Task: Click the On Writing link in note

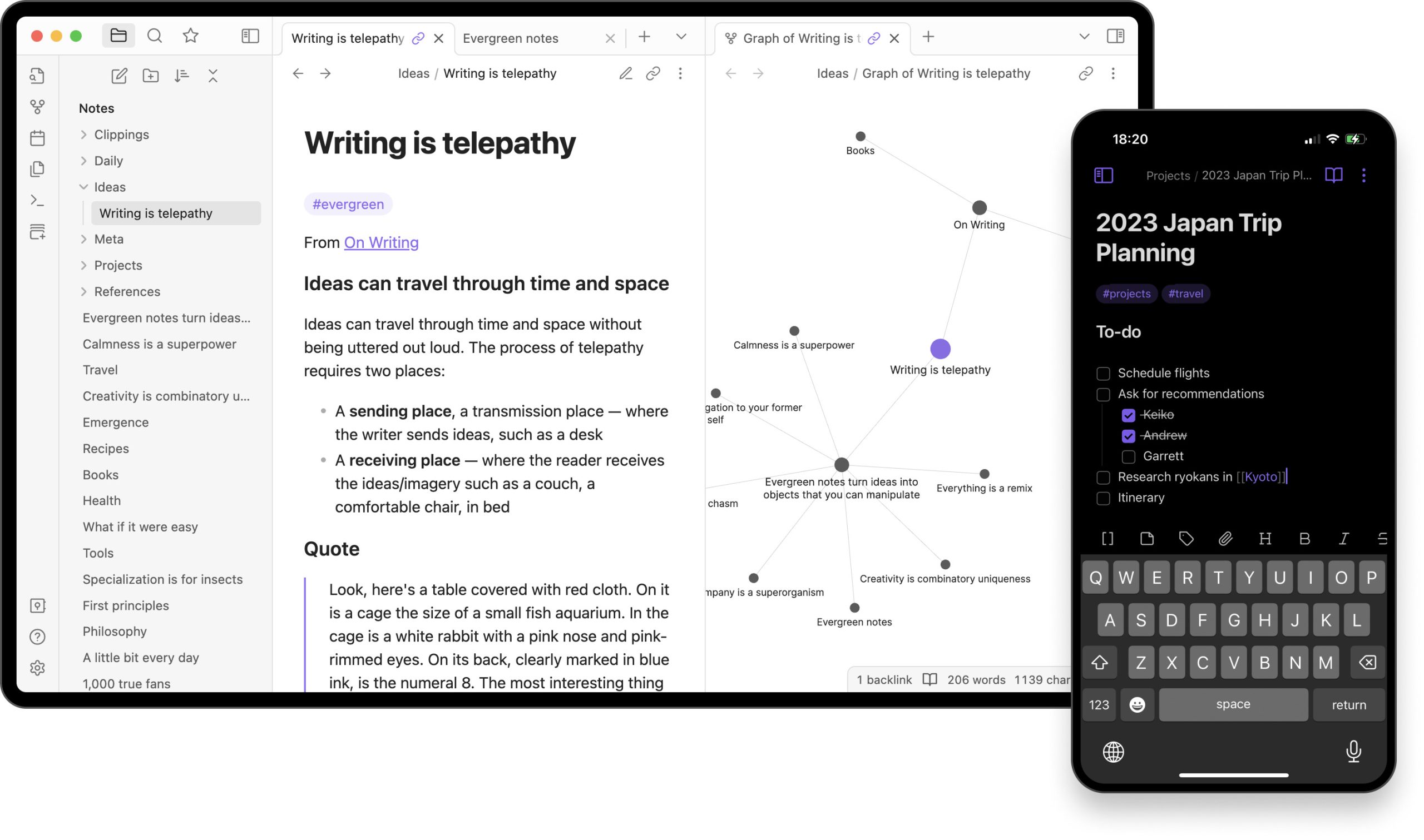Action: click(x=381, y=242)
